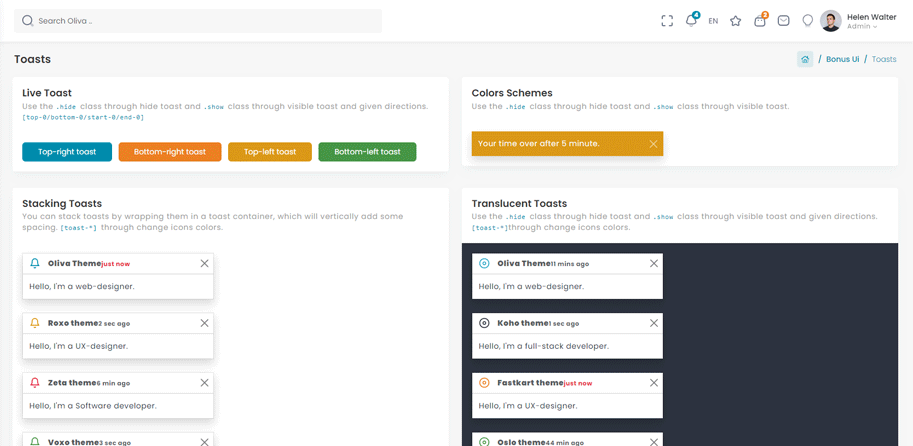Trigger the Top-left toast button
The image size is (913, 446).
(x=270, y=152)
